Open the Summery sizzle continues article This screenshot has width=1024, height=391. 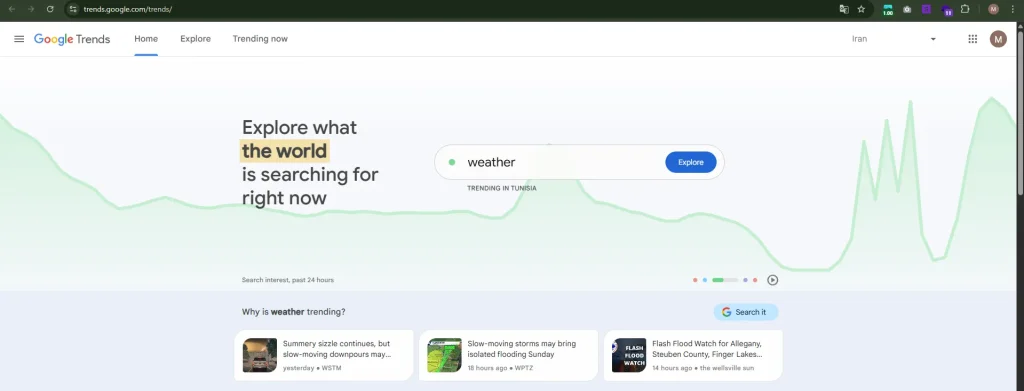(323, 355)
